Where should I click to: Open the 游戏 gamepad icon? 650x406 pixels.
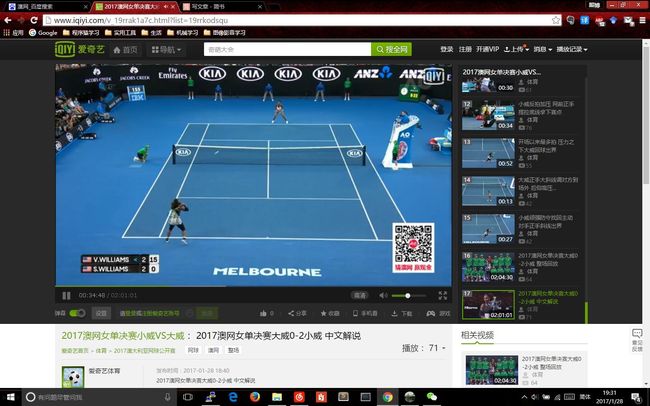(431, 314)
